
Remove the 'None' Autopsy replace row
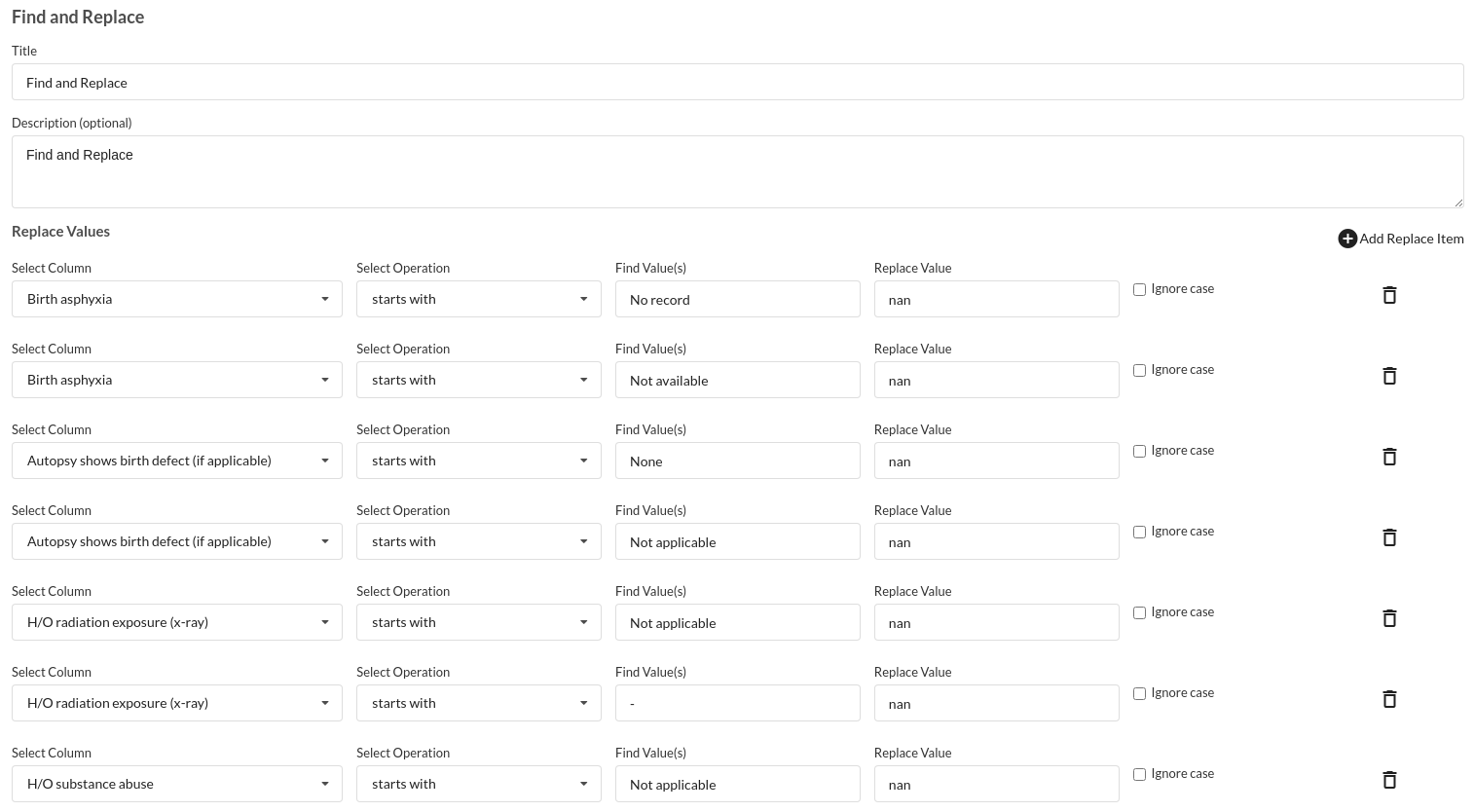point(1389,457)
